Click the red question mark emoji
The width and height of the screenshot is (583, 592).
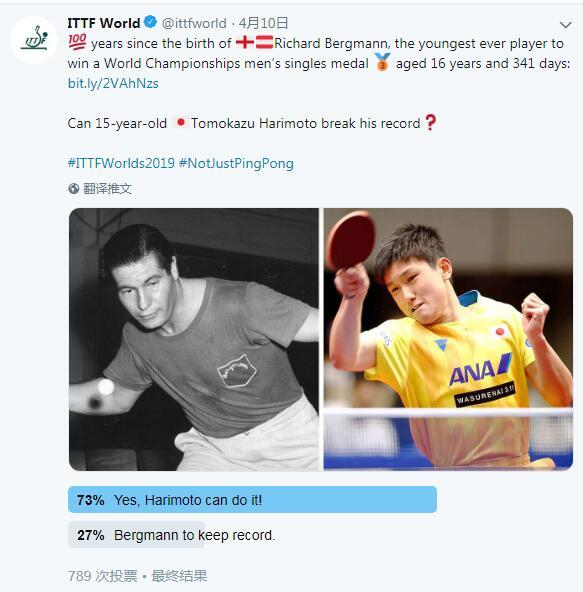tap(430, 122)
